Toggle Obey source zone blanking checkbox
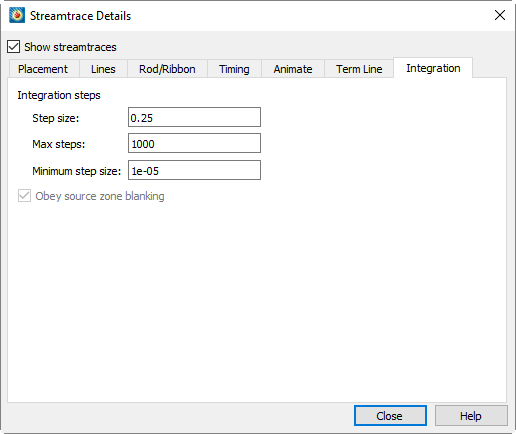 point(24,196)
